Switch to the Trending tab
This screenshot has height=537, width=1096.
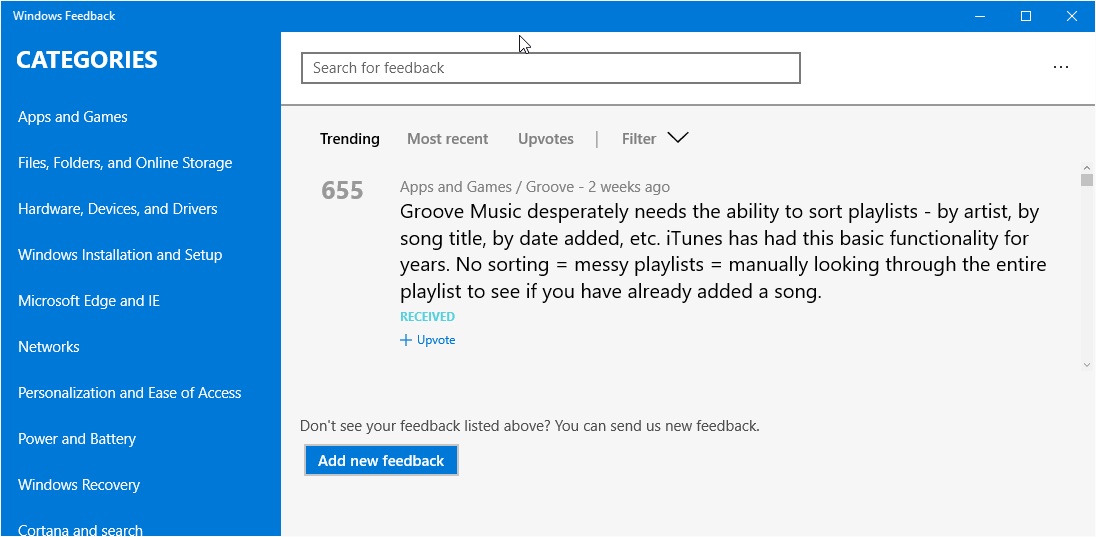tap(349, 138)
